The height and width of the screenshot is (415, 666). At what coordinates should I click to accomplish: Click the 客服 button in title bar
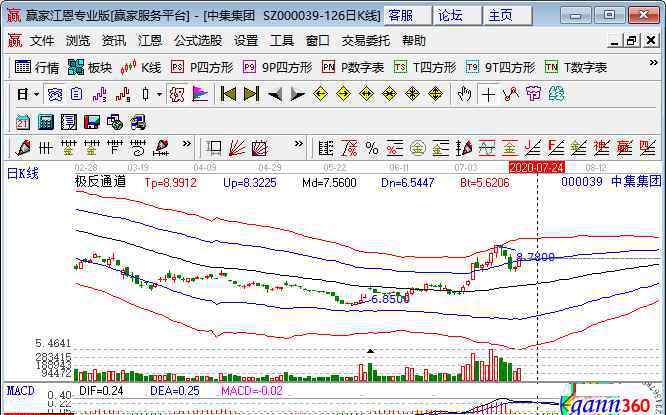[408, 16]
